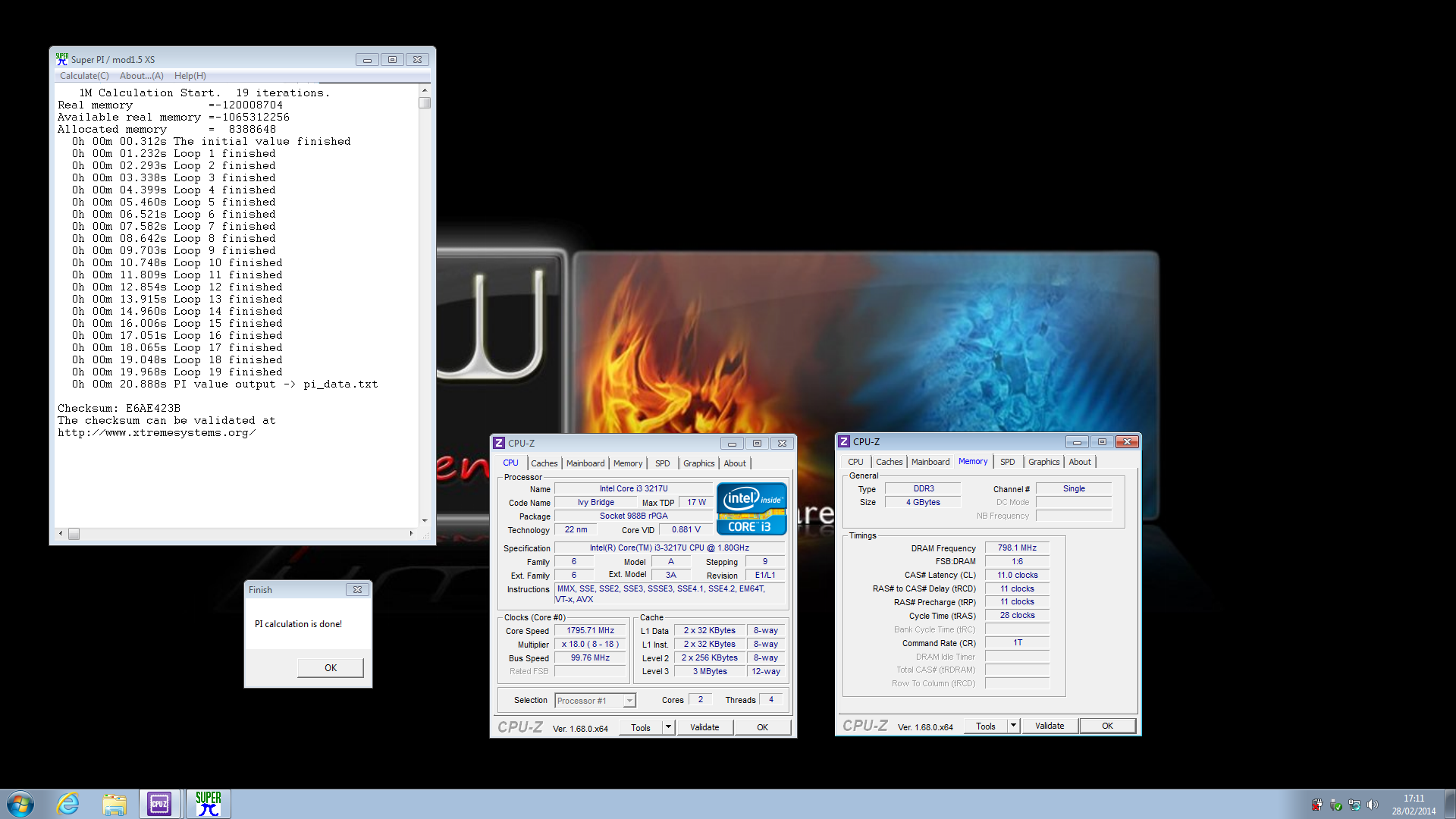Click OK in right CPU-Z window
Screen dimensions: 1456x819
(1107, 726)
